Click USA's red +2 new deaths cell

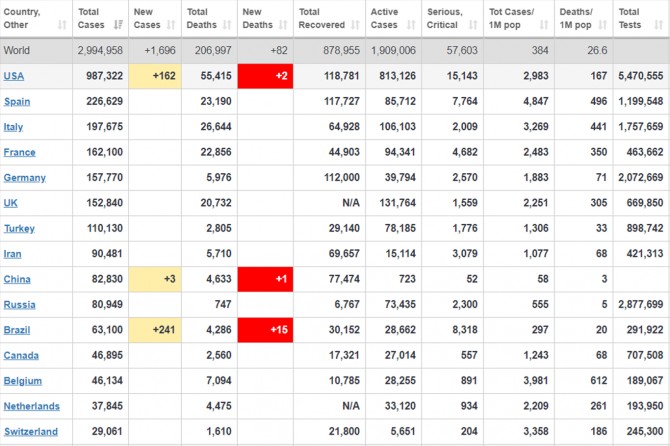pyautogui.click(x=265, y=76)
